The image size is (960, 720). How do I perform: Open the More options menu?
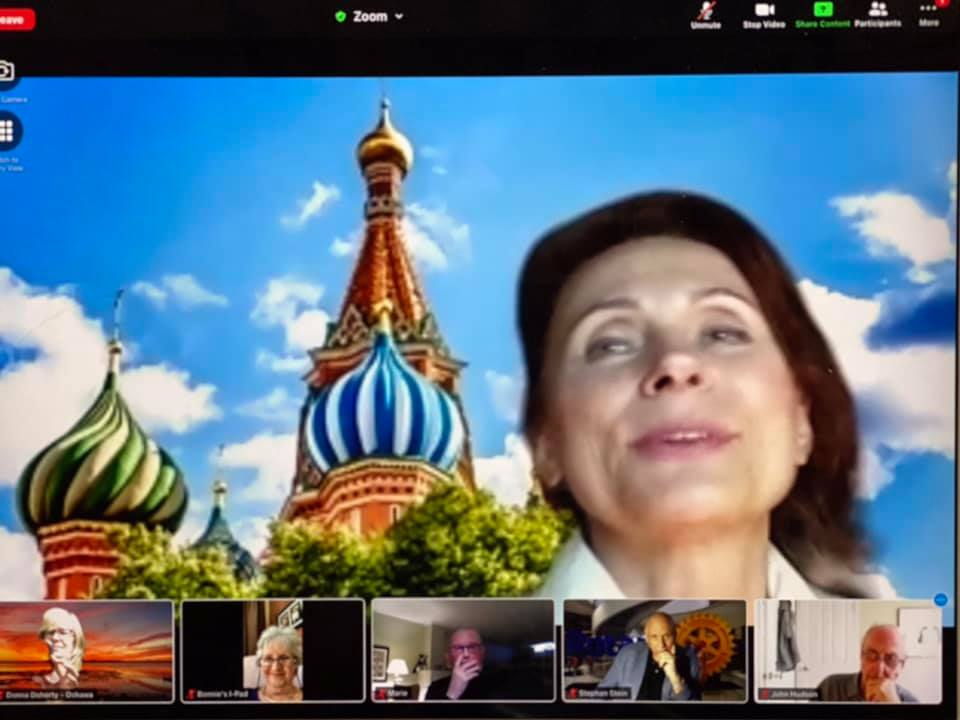tap(929, 14)
